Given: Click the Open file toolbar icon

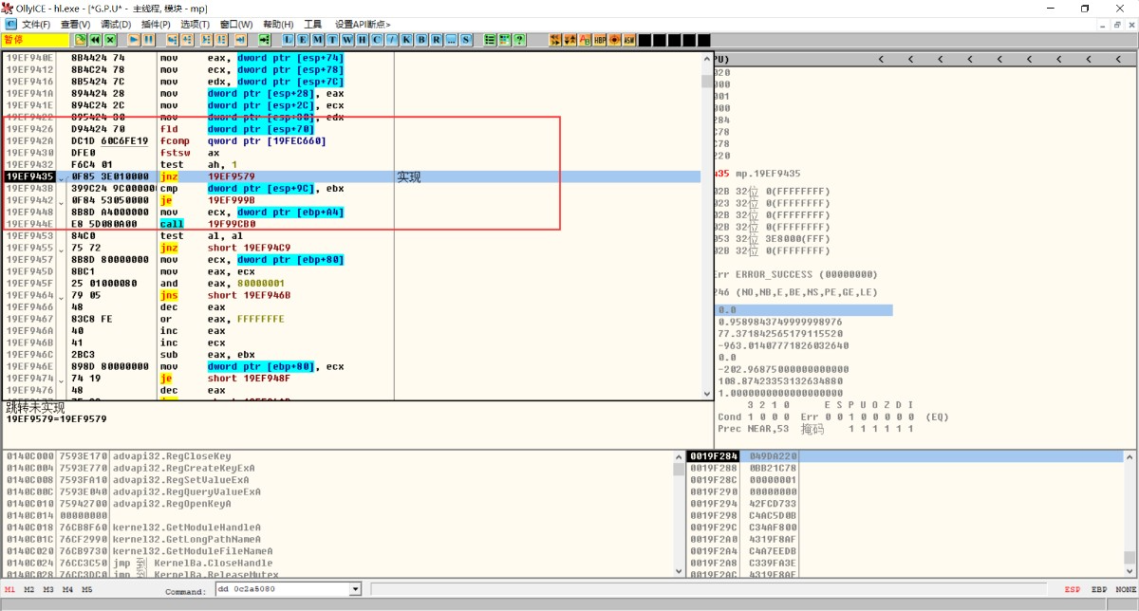Looking at the screenshot, I should (80, 40).
